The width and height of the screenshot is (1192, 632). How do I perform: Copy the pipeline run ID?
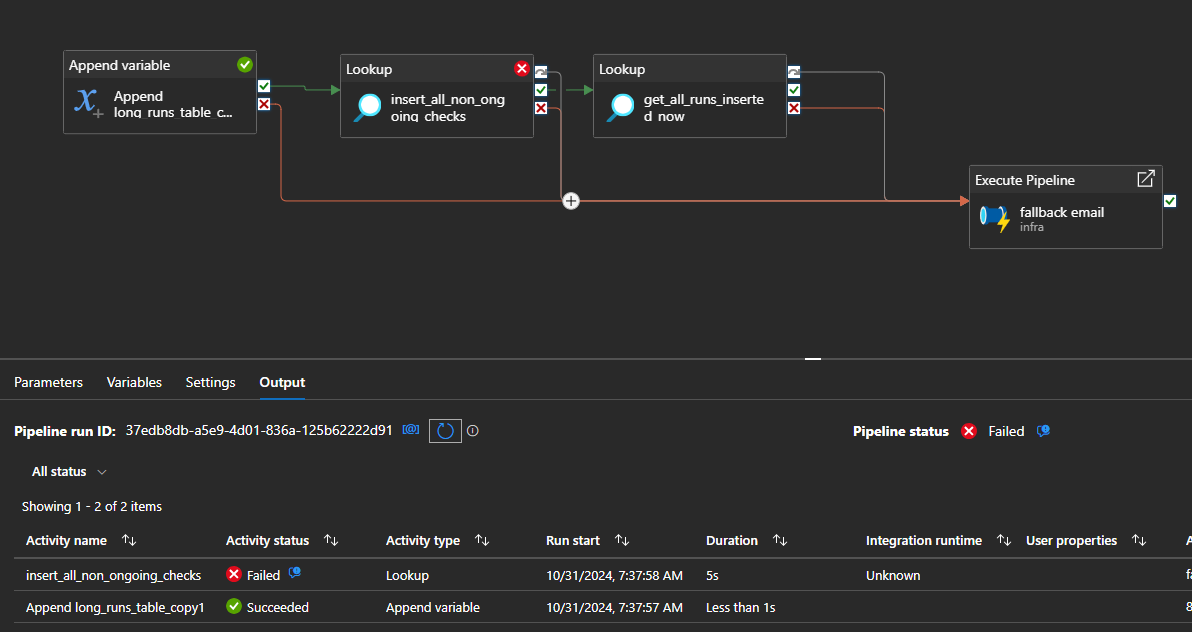click(x=410, y=430)
